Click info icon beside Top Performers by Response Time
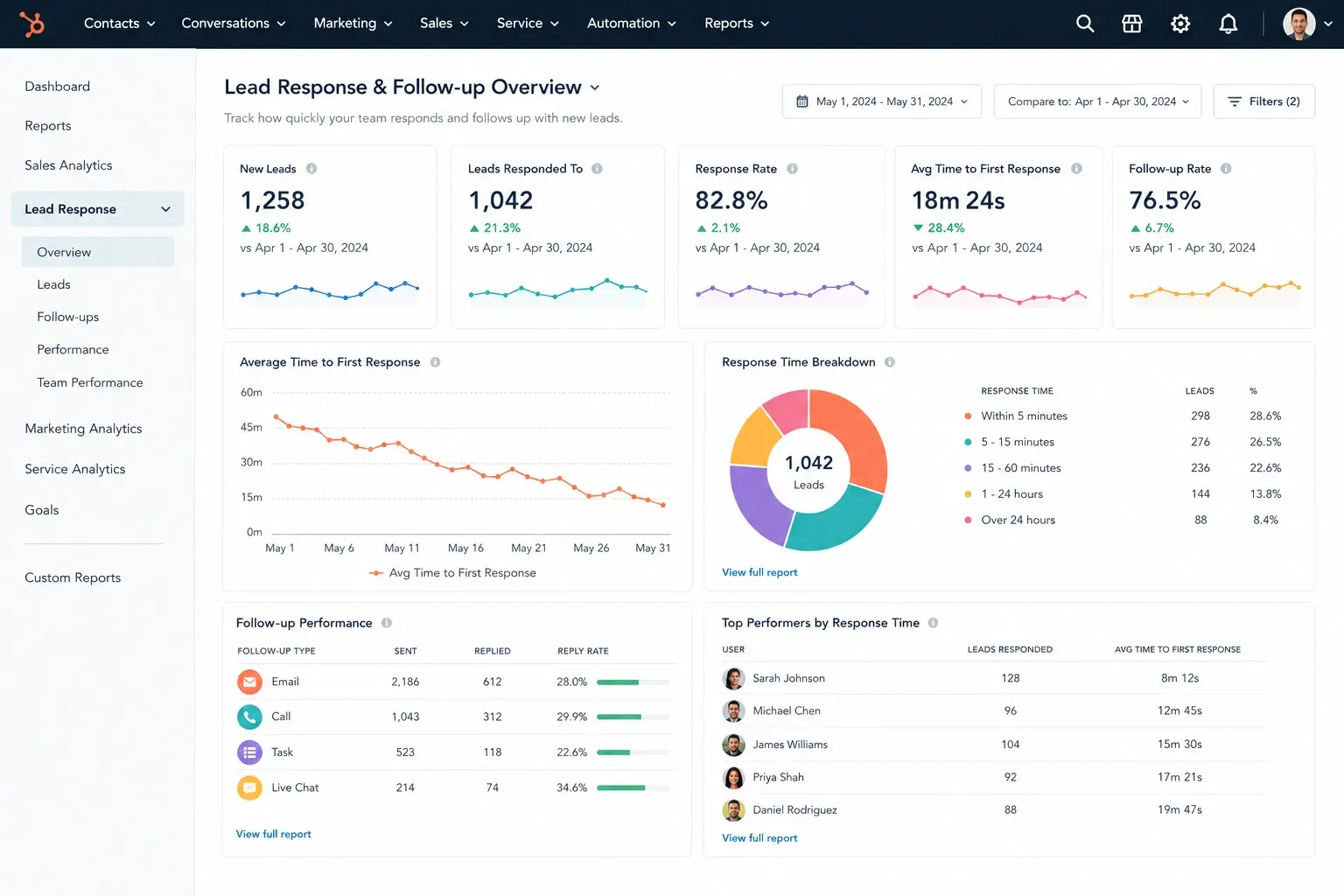 pos(933,623)
